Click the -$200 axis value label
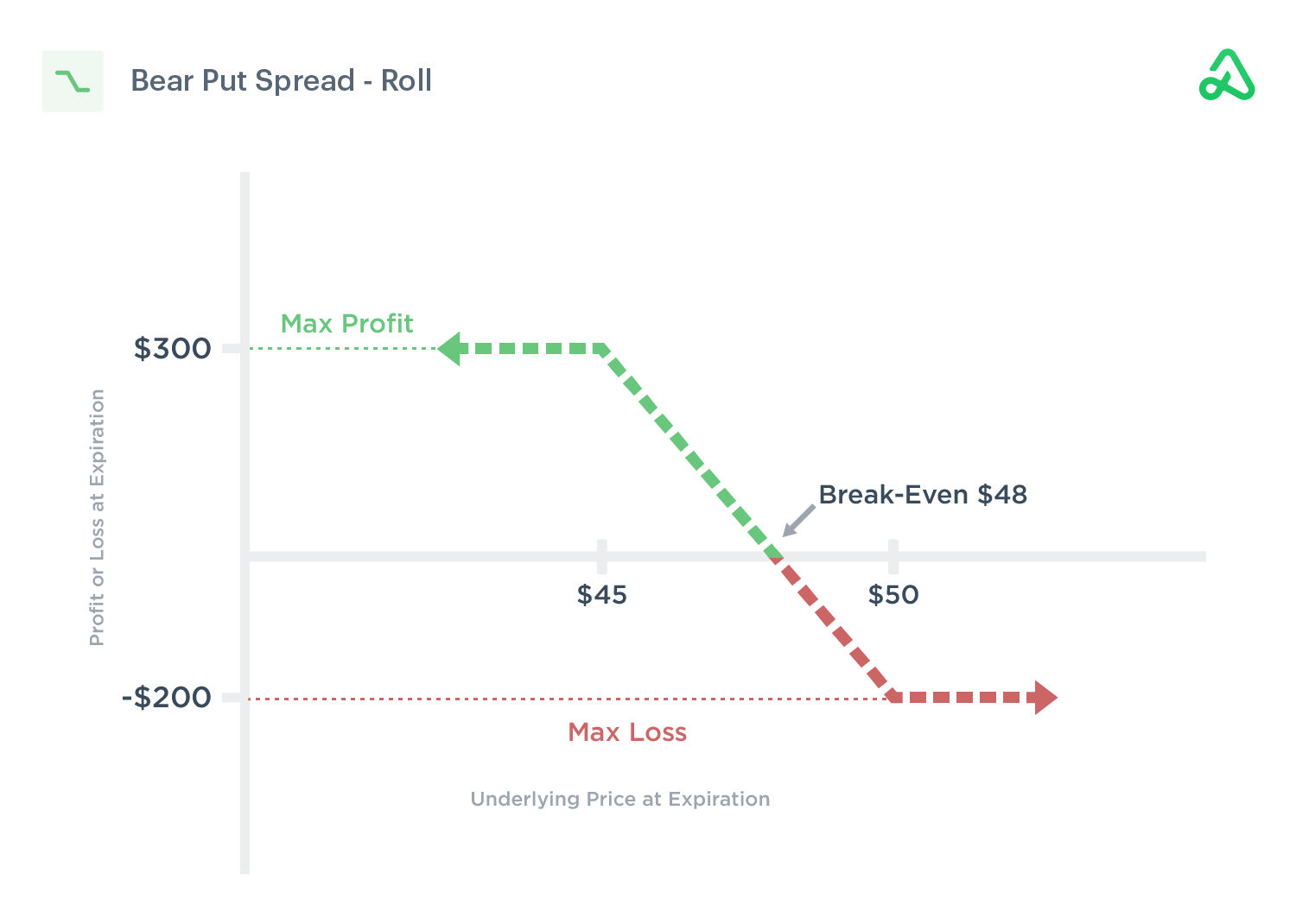 [167, 698]
